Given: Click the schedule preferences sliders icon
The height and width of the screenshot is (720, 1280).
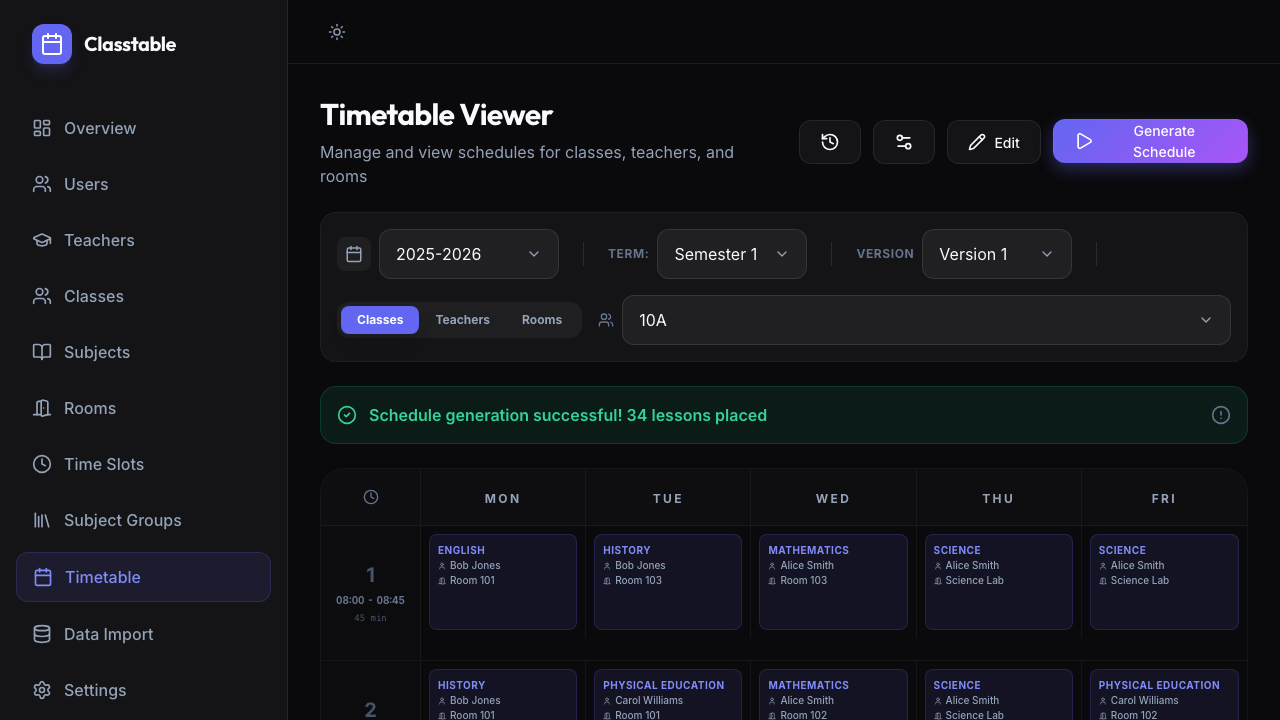Looking at the screenshot, I should 903,142.
